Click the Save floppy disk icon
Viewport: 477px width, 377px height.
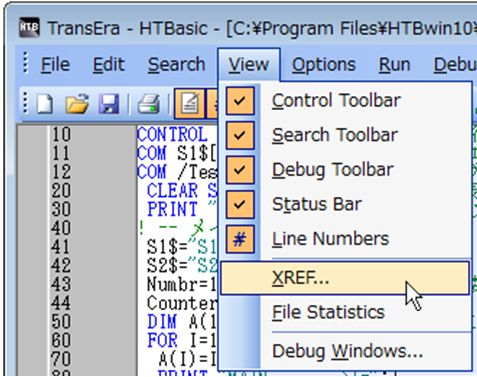[109, 104]
